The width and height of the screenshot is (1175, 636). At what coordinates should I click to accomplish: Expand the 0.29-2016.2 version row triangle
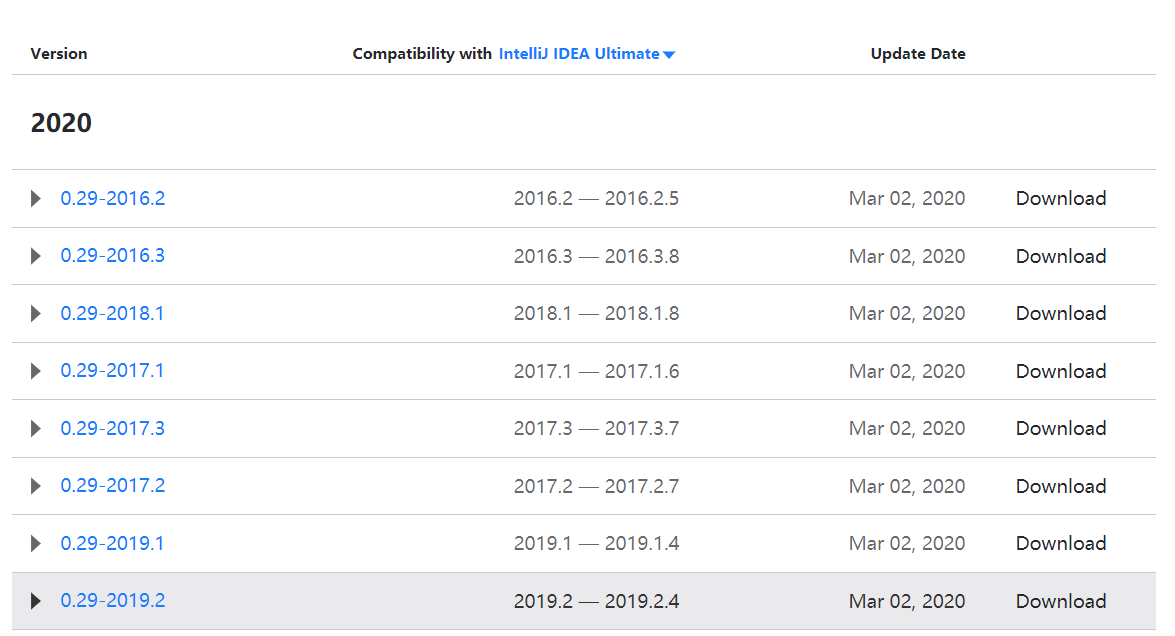[36, 199]
